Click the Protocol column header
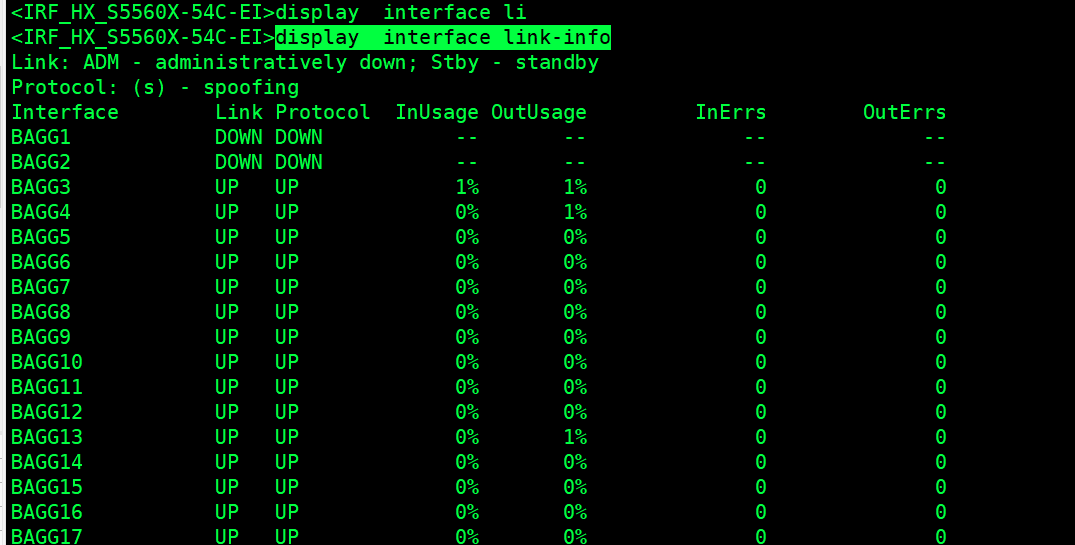 323,112
